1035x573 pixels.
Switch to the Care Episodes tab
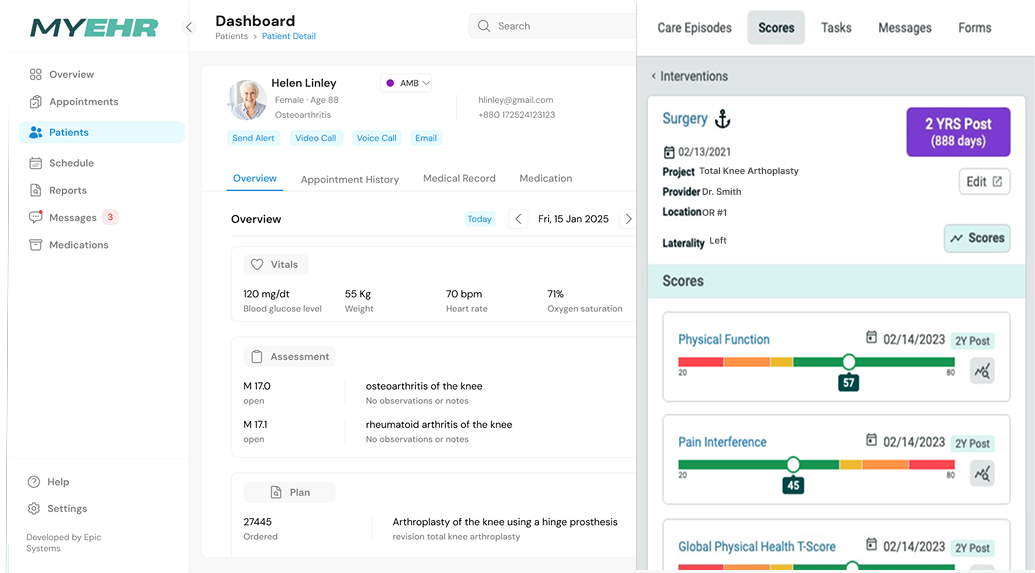694,28
